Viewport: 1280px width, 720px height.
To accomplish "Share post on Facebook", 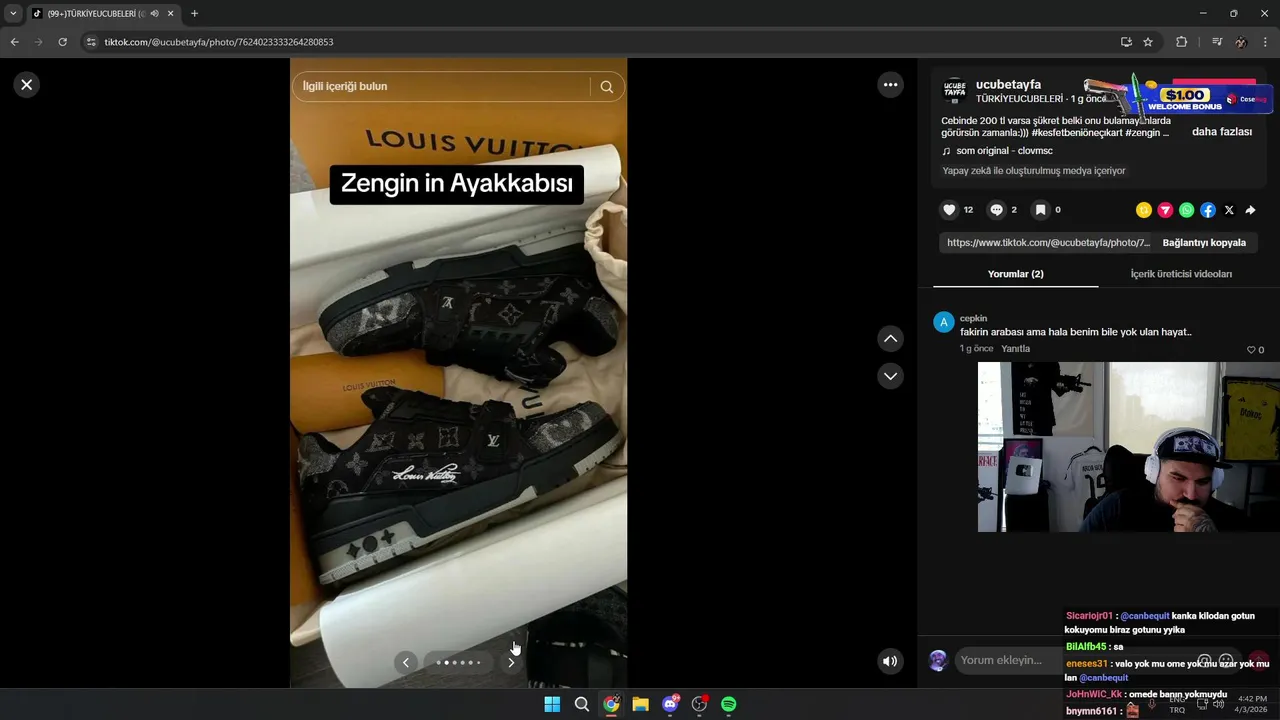I will (1208, 210).
